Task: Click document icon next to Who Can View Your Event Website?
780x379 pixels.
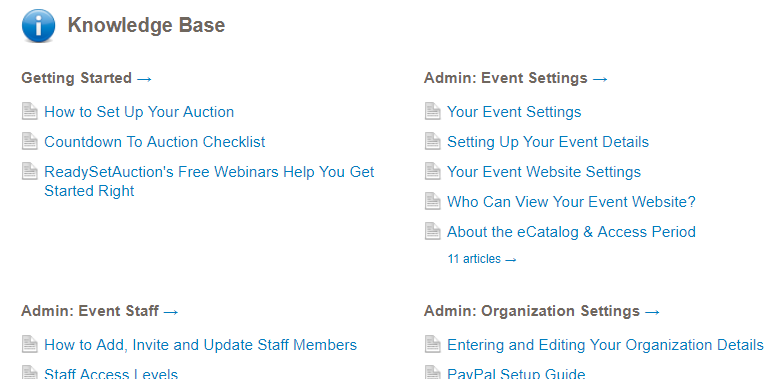Action: (x=432, y=201)
